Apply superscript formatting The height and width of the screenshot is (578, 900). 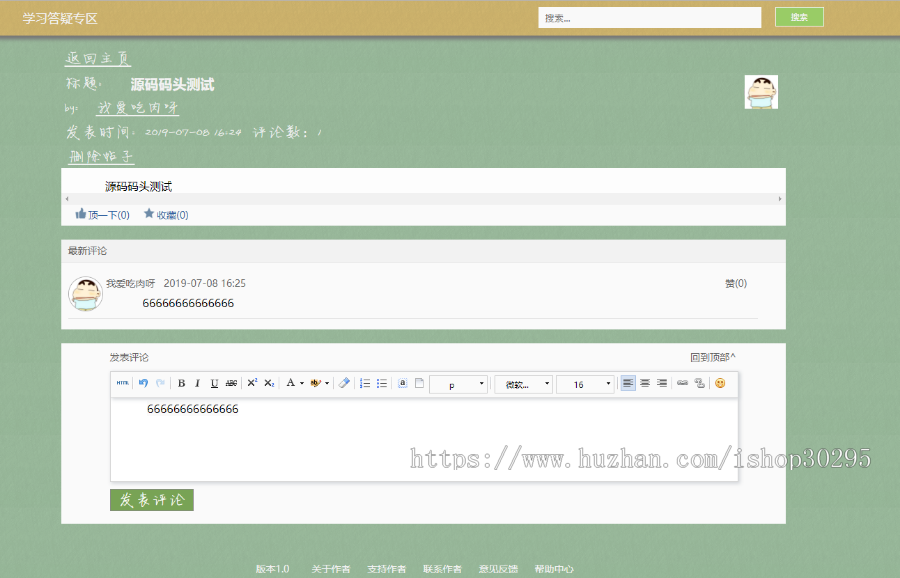[253, 383]
